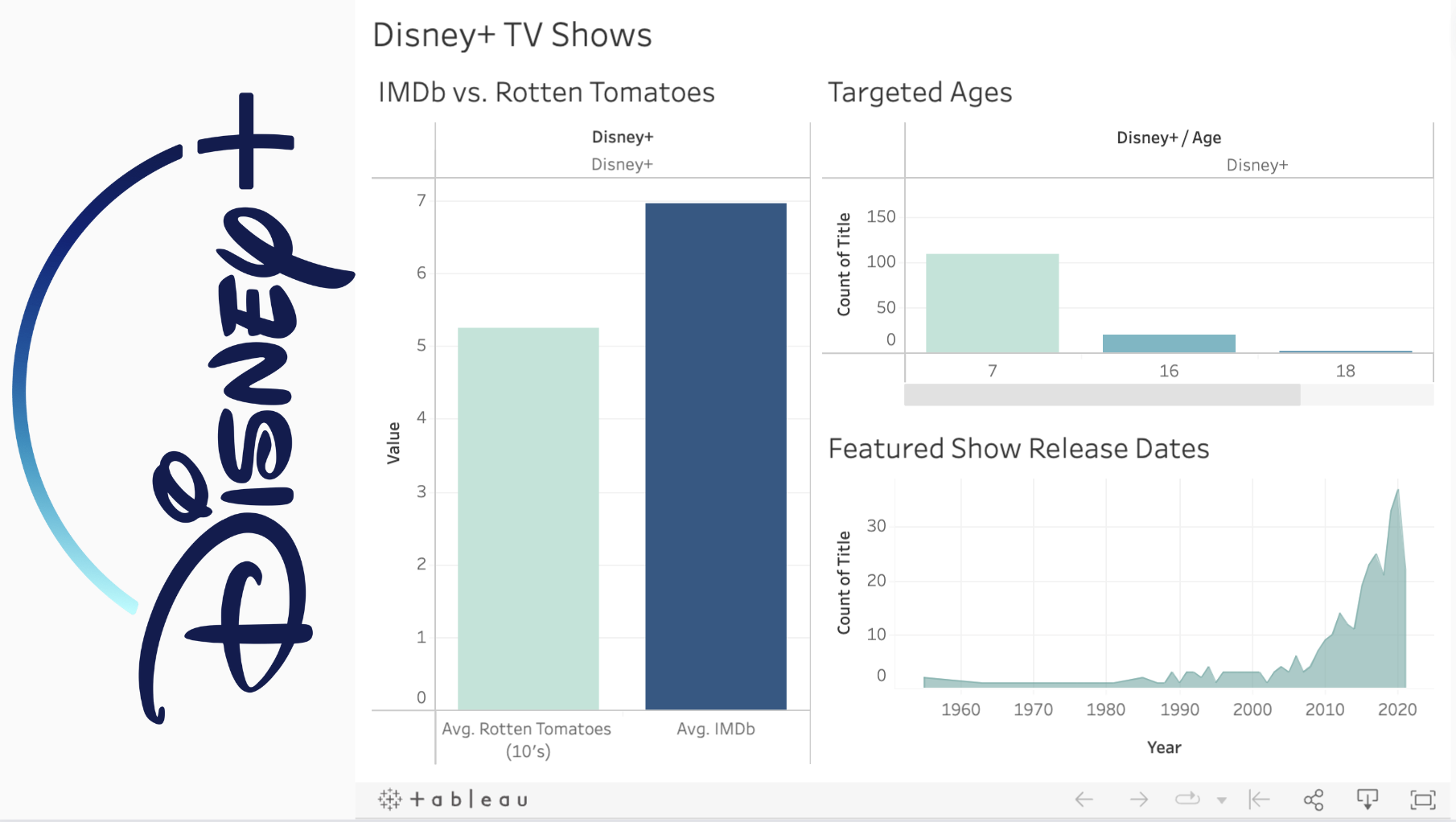1456x822 pixels.
Task: Click the 'Disney+ / Age' column header
Action: [1169, 138]
